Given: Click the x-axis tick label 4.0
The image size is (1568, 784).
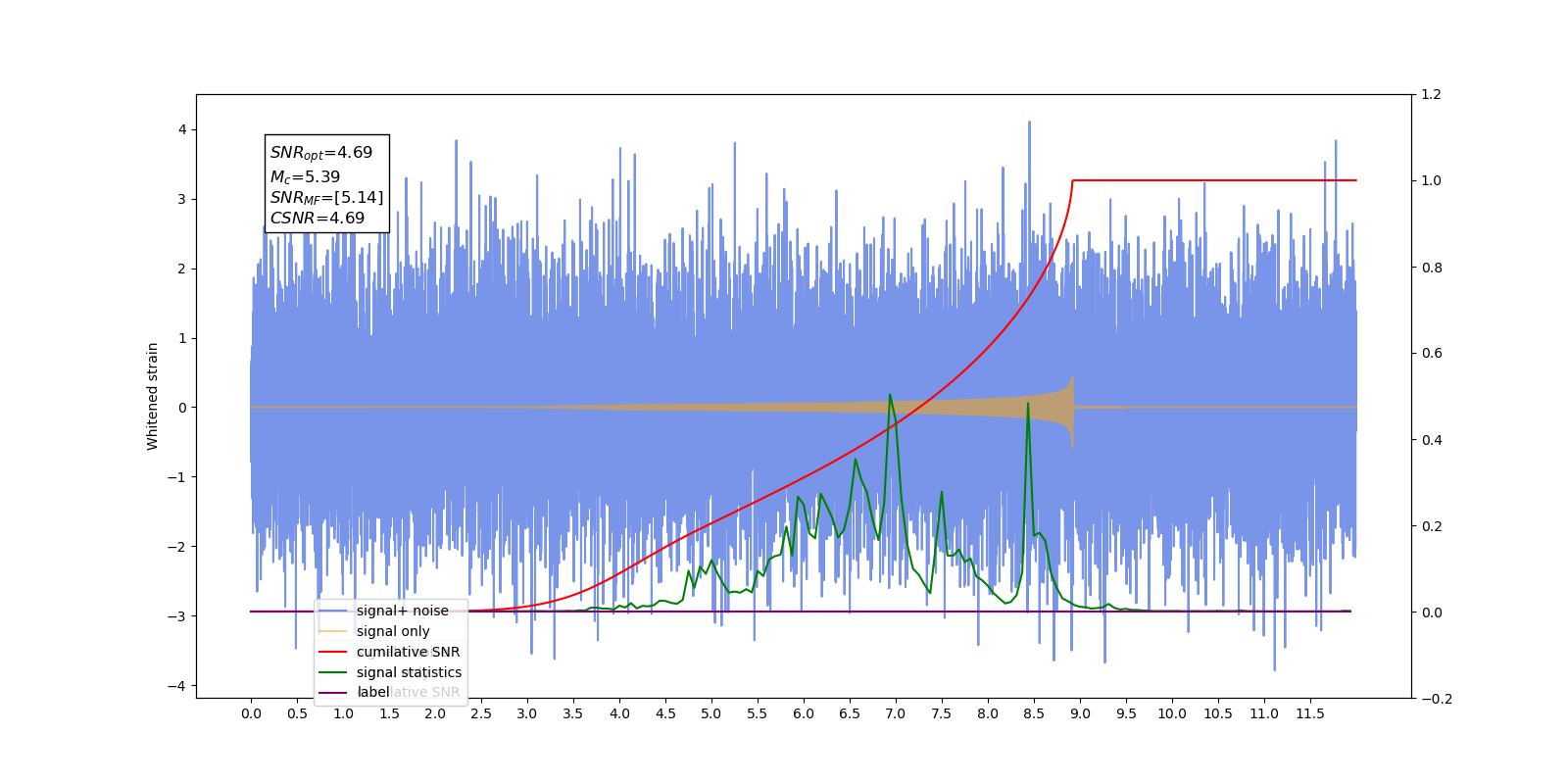Looking at the screenshot, I should (619, 714).
